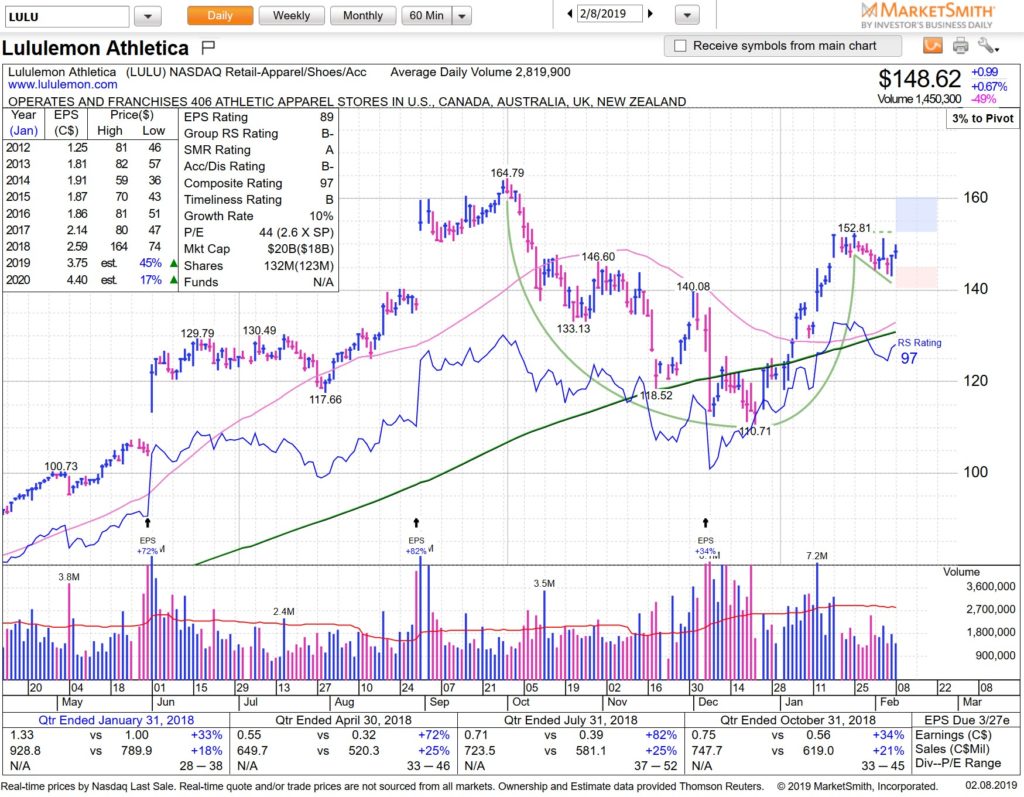Click the 164.79 price high label
The height and width of the screenshot is (797, 1024).
pos(507,173)
